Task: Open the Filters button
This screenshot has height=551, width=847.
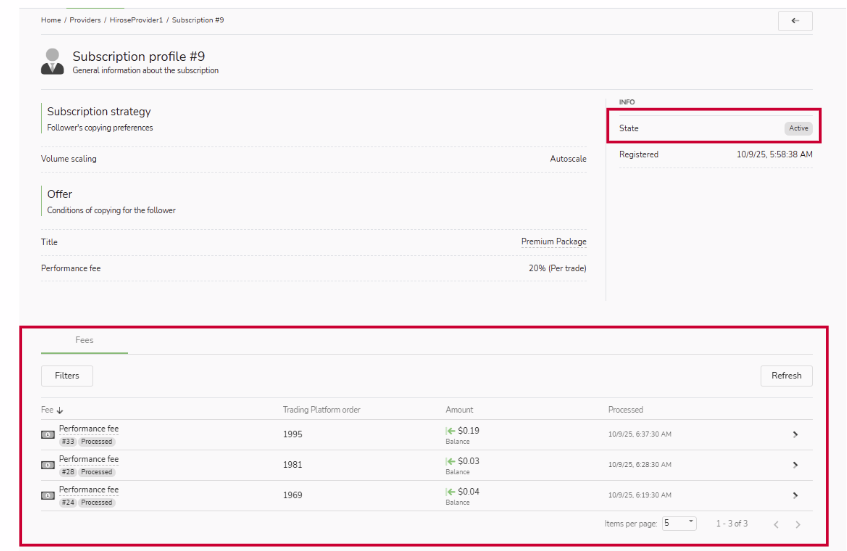Action: click(67, 376)
